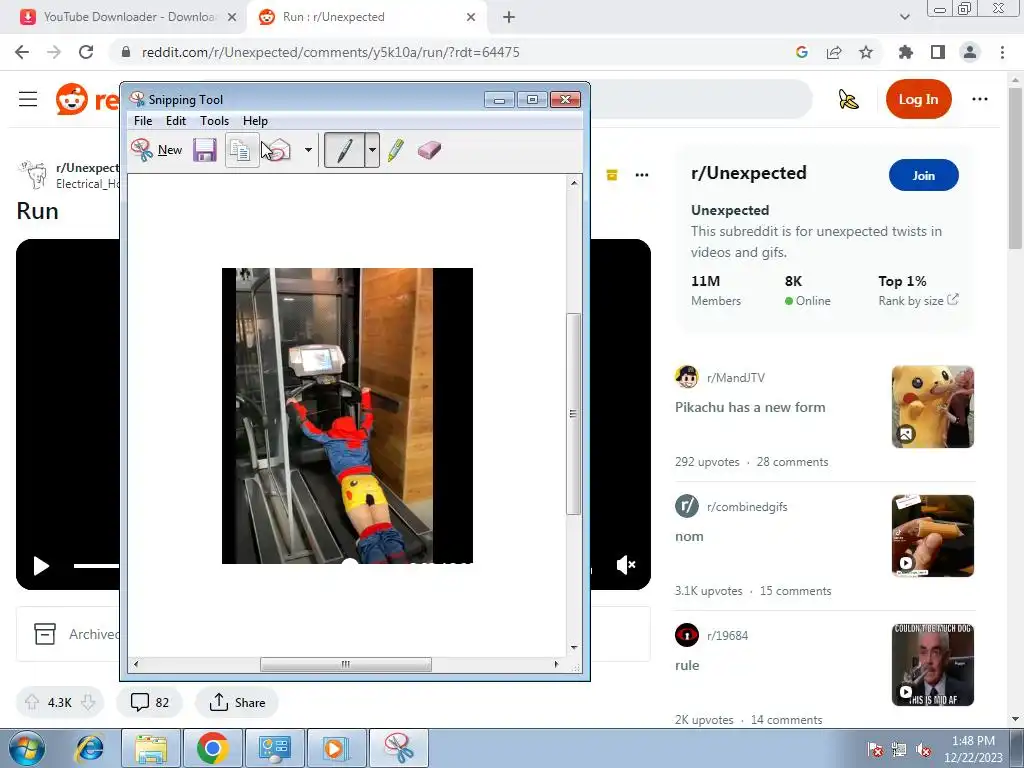Open Windows Explorer folder on taskbar

click(151, 748)
